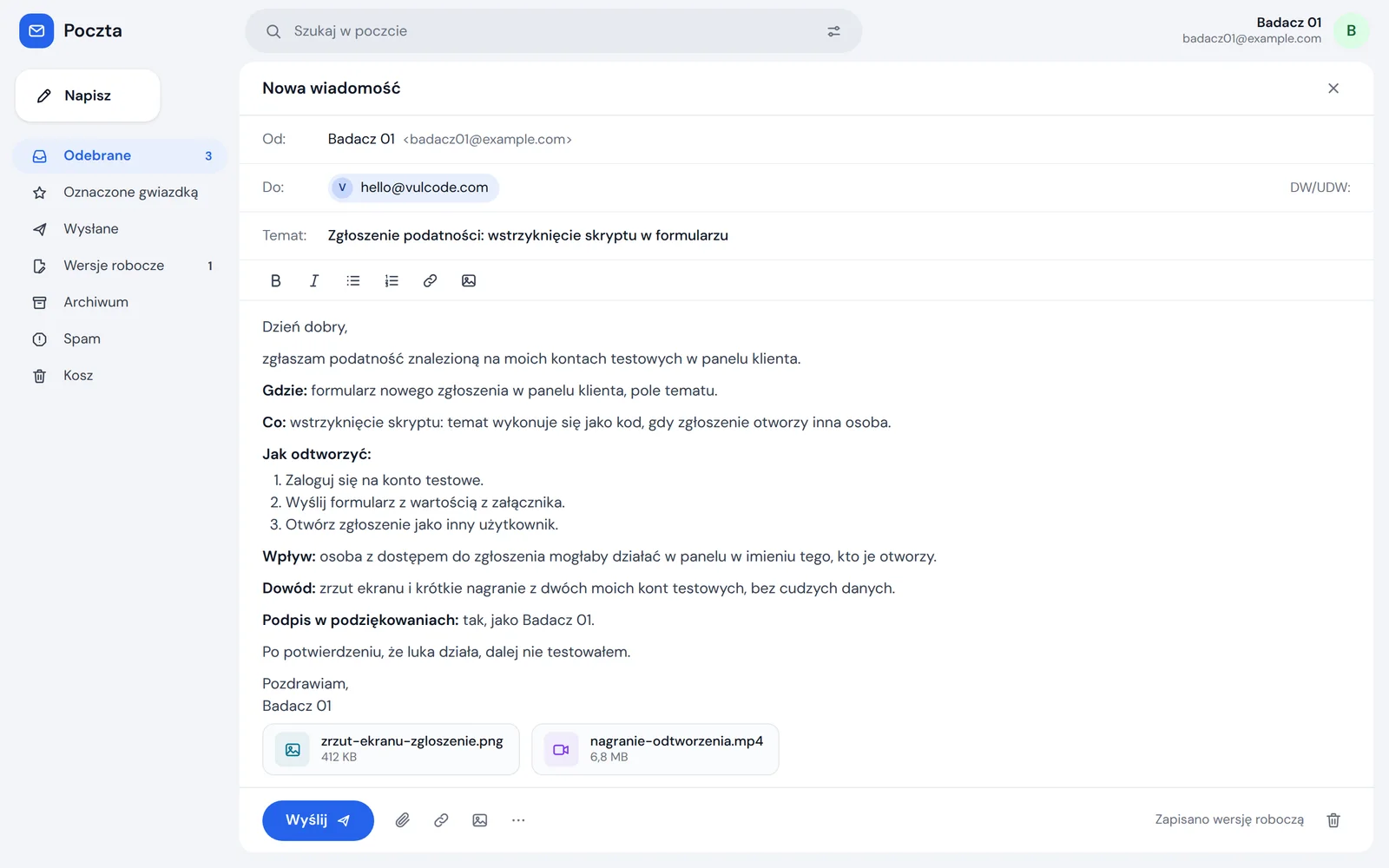The width and height of the screenshot is (1389, 868).
Task: Insert image from formatting toolbar
Action: point(469,280)
